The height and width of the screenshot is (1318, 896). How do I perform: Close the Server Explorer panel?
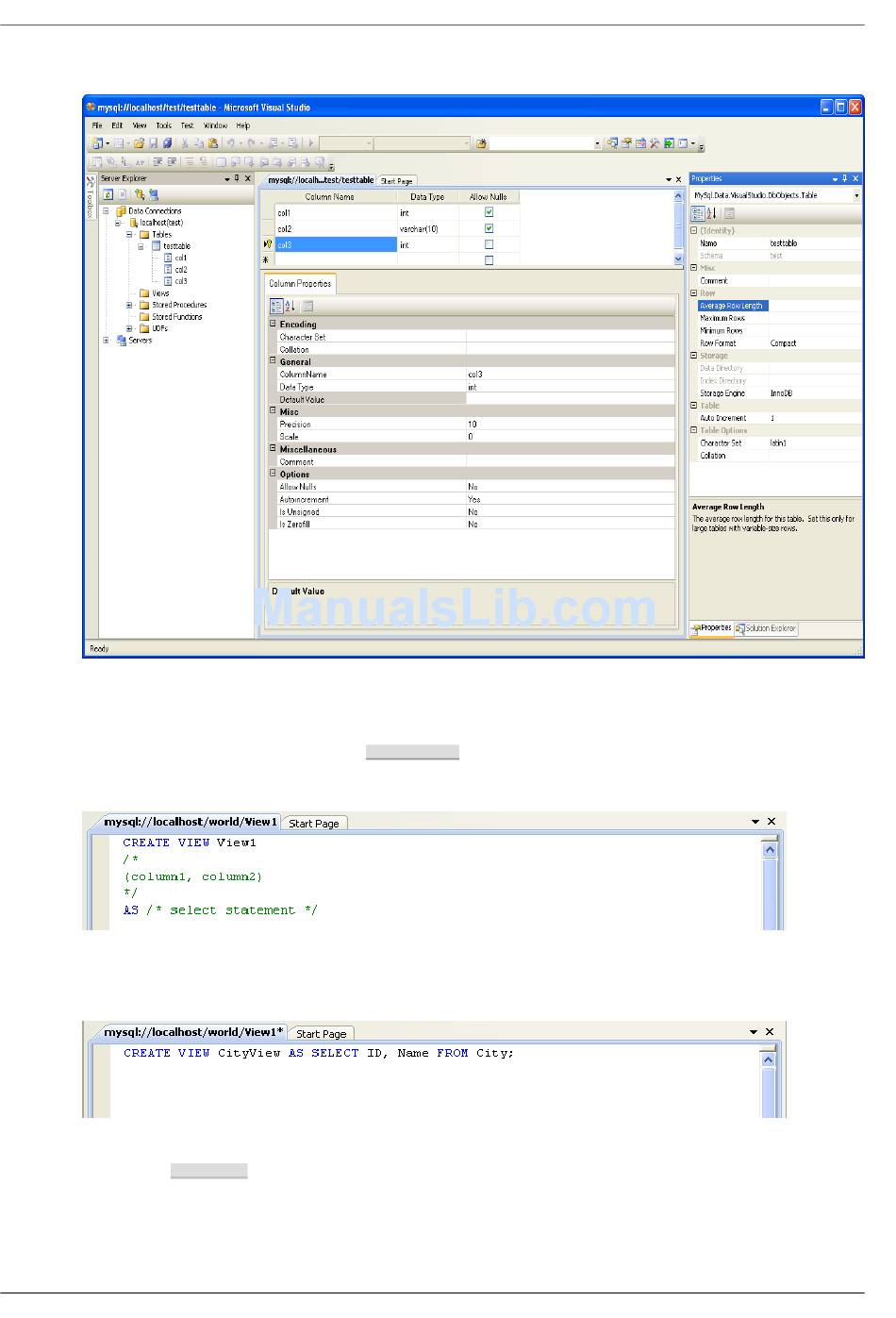248,178
